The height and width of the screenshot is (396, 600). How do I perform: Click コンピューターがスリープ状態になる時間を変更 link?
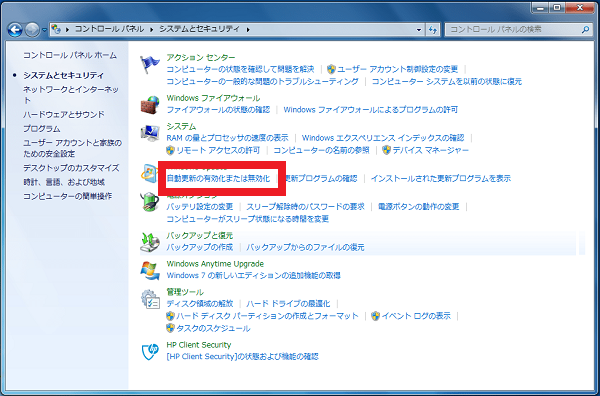(248, 219)
